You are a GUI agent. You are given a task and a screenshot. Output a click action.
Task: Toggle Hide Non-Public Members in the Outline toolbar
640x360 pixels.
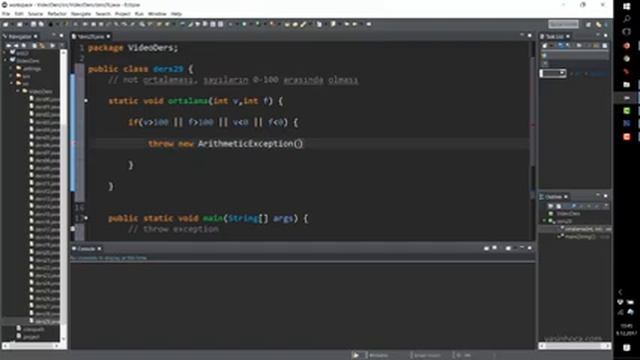589,206
